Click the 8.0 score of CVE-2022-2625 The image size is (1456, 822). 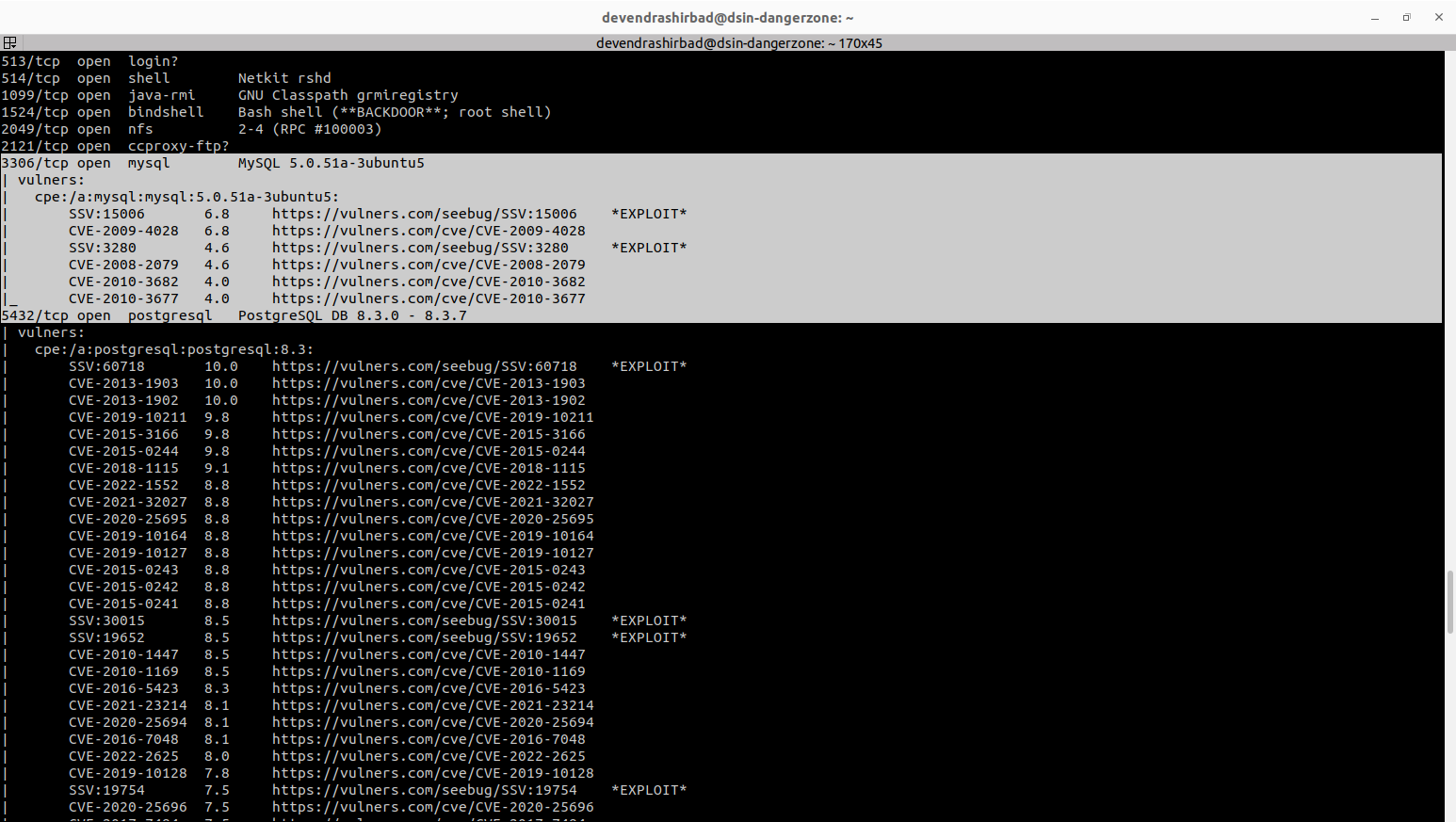(x=217, y=756)
